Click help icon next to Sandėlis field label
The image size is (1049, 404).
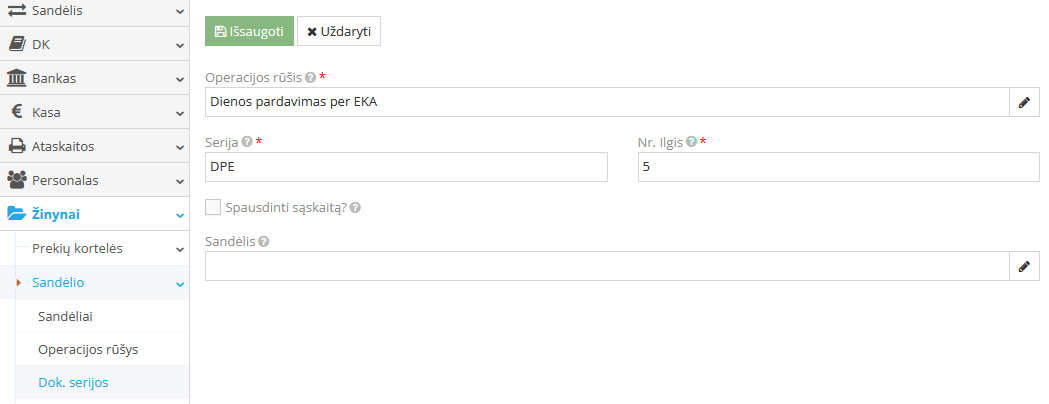[263, 241]
